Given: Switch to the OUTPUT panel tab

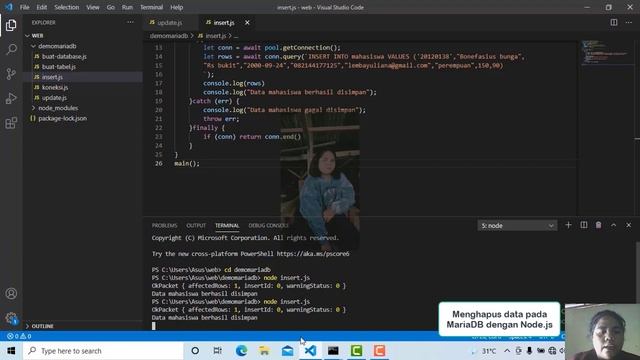Looking at the screenshot, I should [196, 225].
